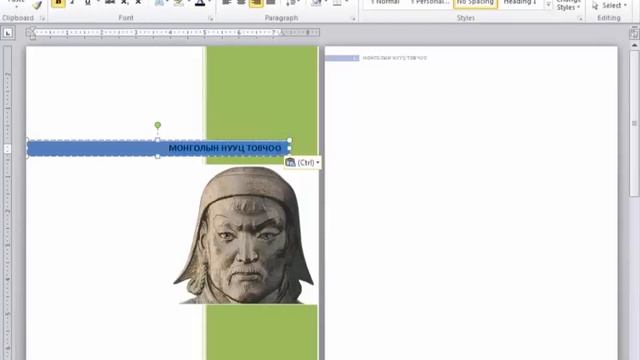Toggle Underline formatting

pyautogui.click(x=87, y=3)
